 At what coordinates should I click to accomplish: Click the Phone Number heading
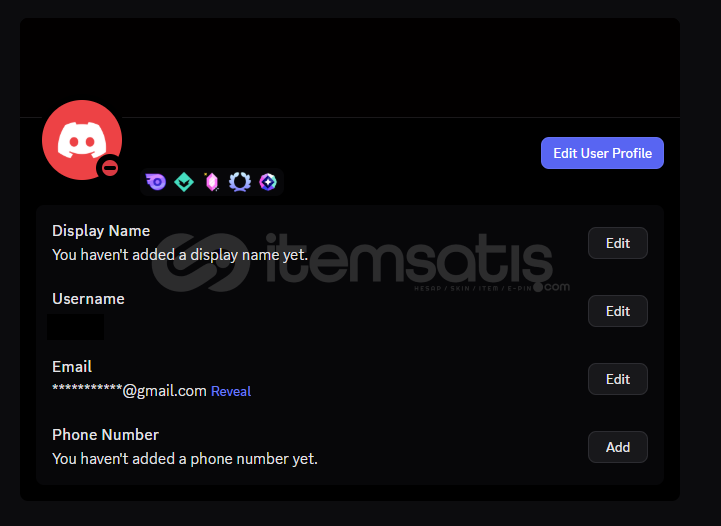[105, 435]
